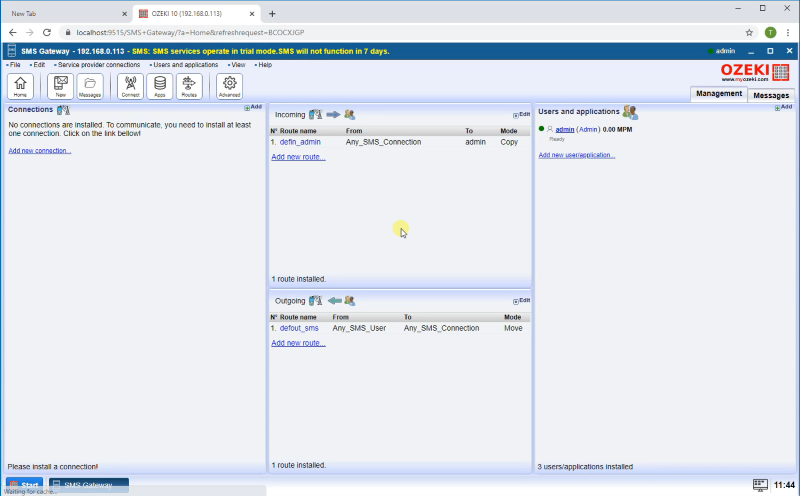Image resolution: width=800 pixels, height=496 pixels.
Task: Open the Apps database toolbar icon
Action: [x=160, y=86]
